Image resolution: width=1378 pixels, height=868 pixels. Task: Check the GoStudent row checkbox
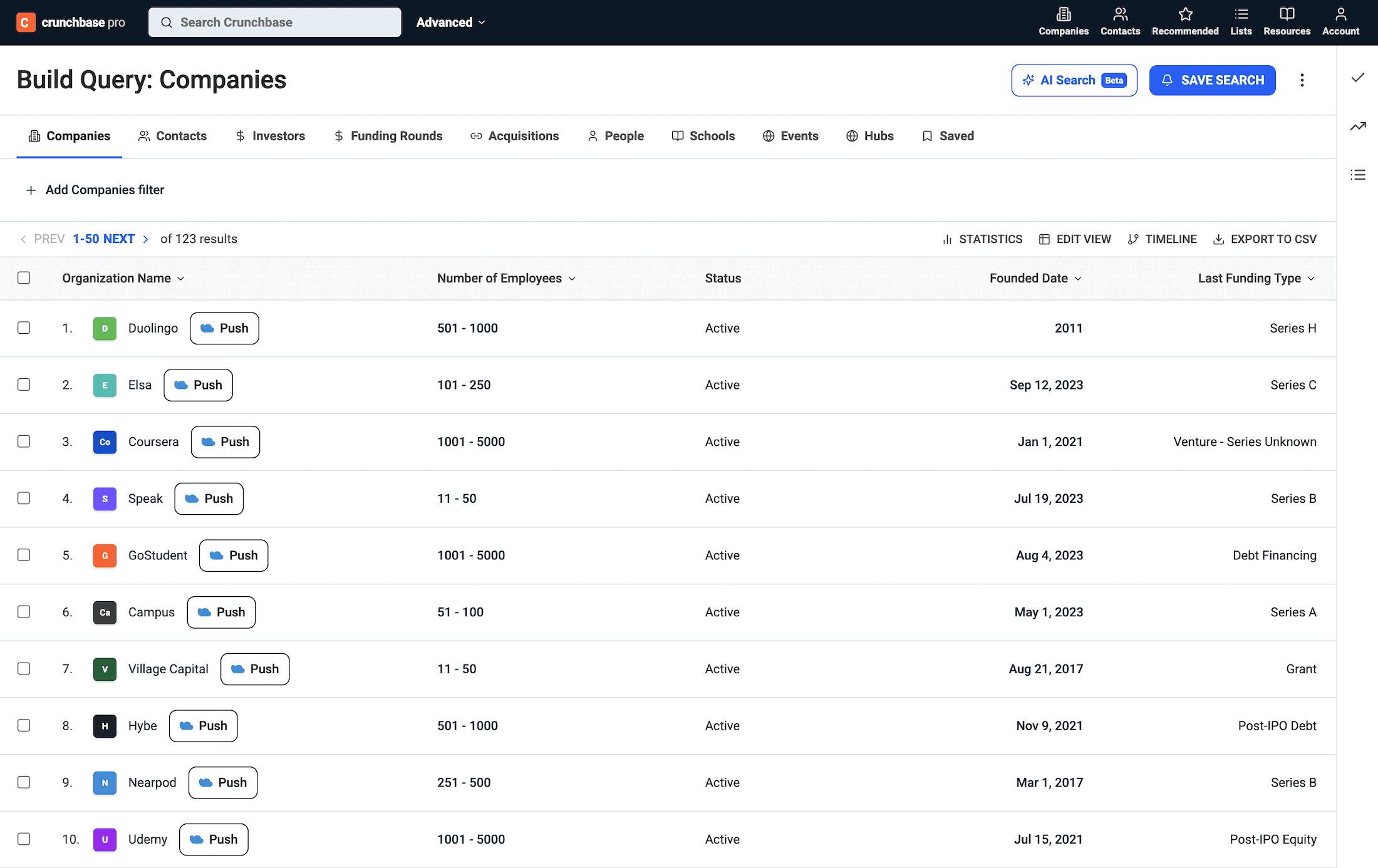click(x=24, y=555)
